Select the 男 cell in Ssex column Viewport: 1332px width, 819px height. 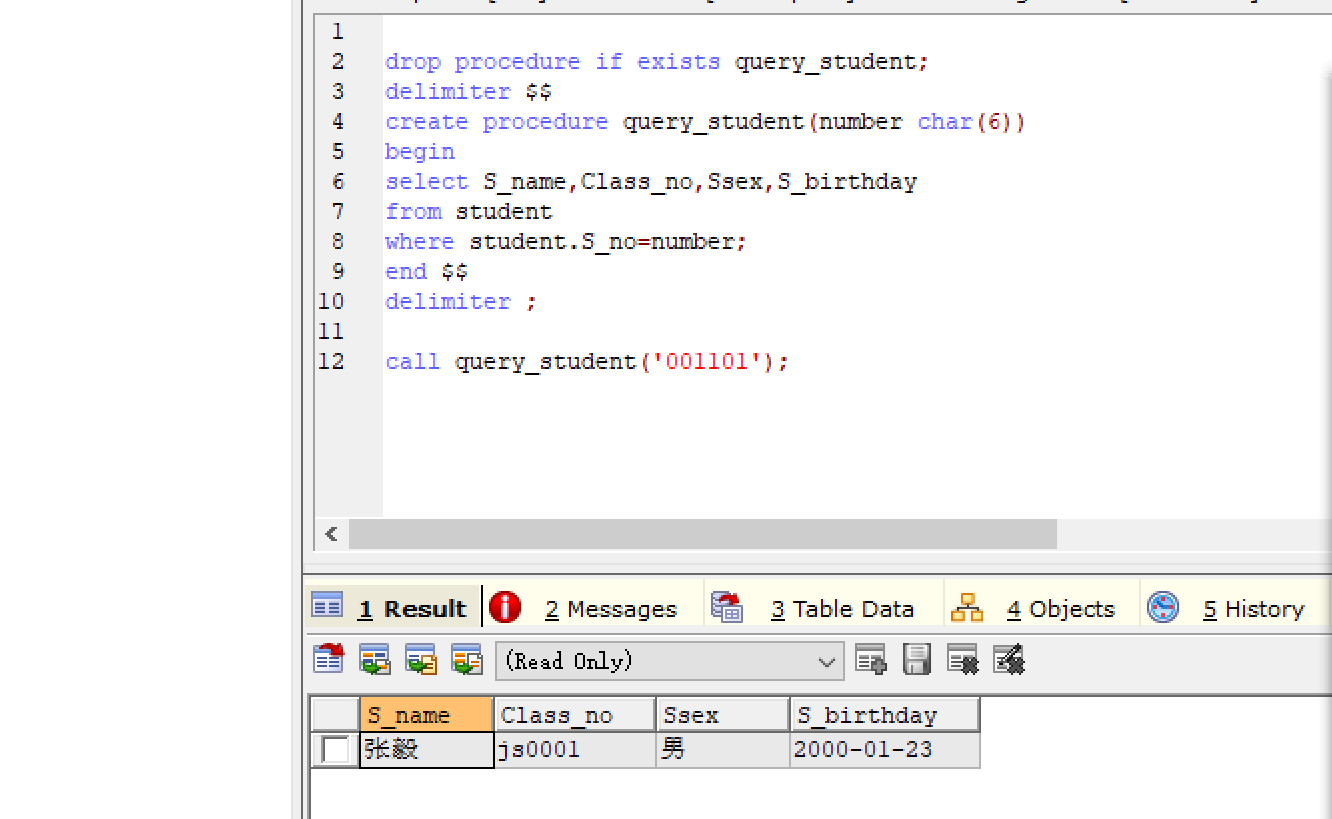coord(723,749)
